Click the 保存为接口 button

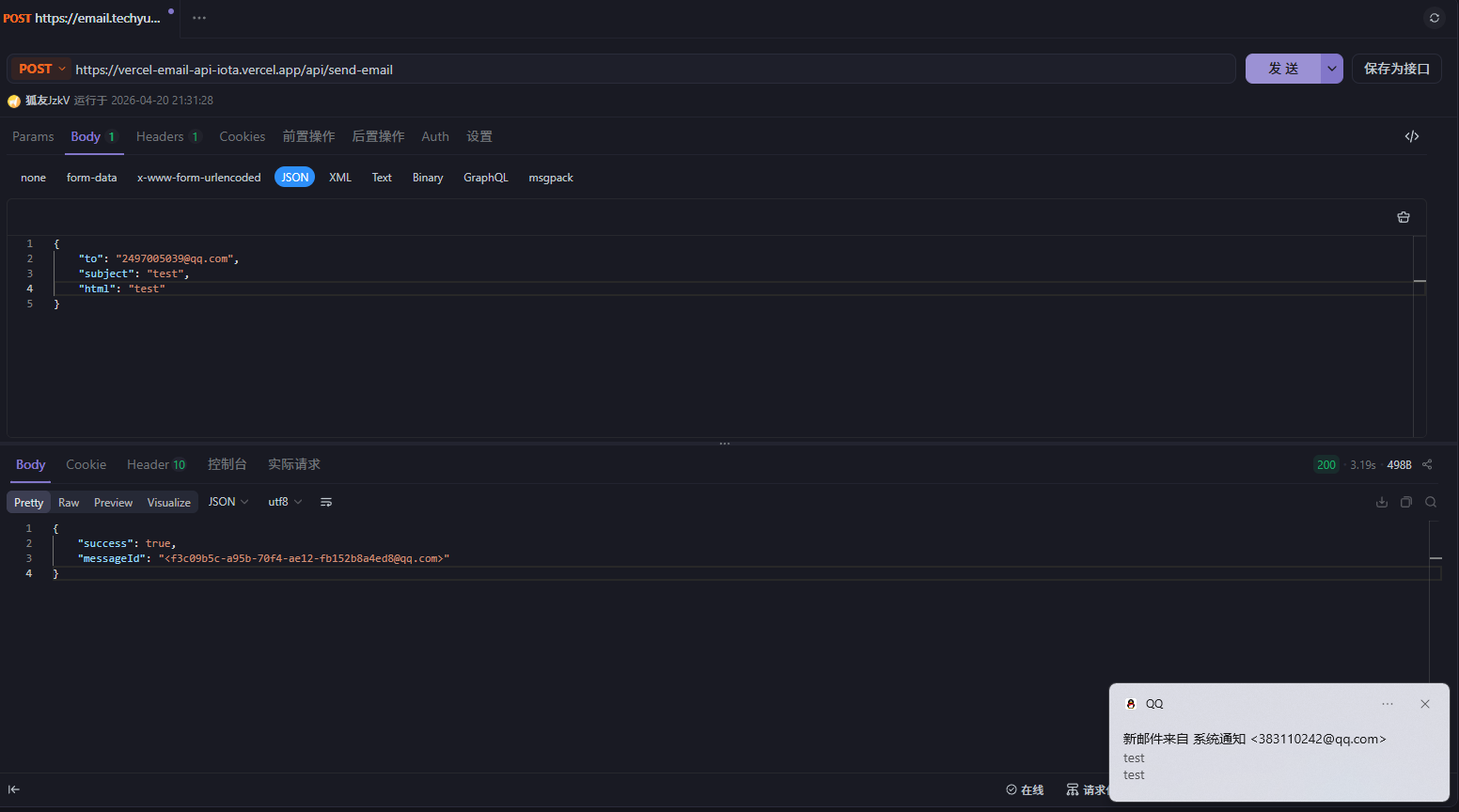click(1396, 69)
